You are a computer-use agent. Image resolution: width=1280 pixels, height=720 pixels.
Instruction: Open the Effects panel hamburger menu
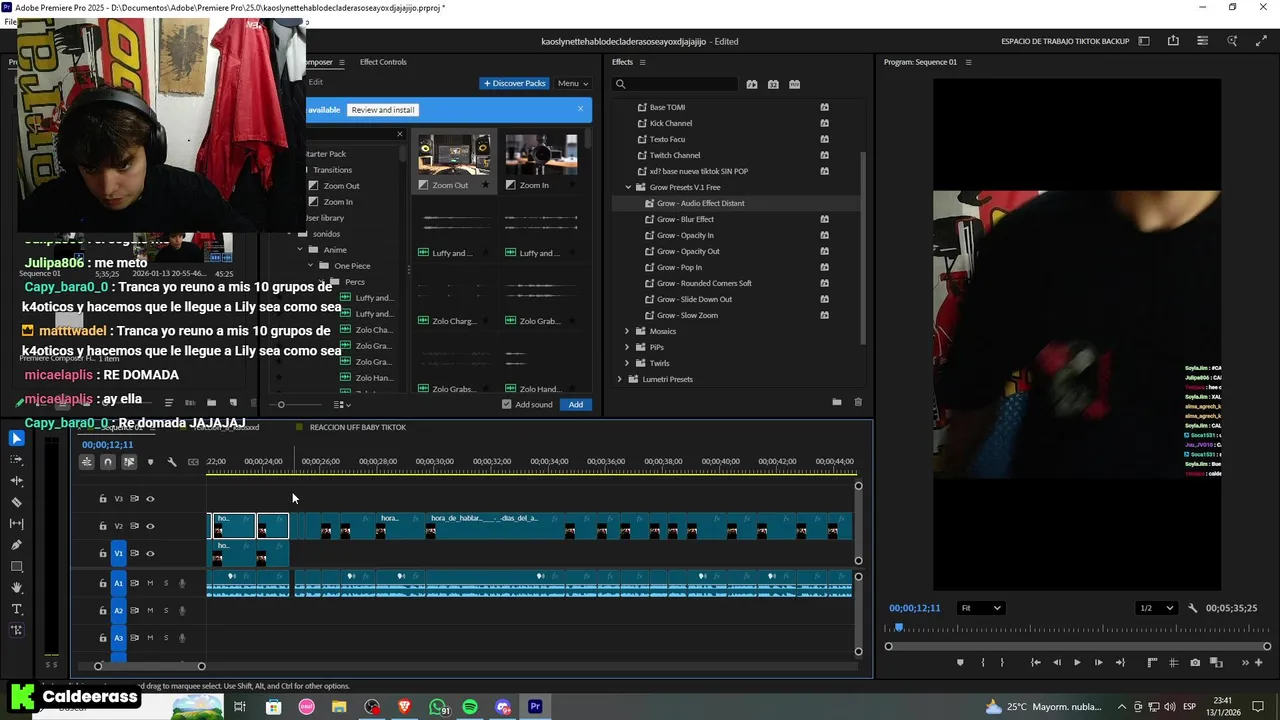point(642,62)
